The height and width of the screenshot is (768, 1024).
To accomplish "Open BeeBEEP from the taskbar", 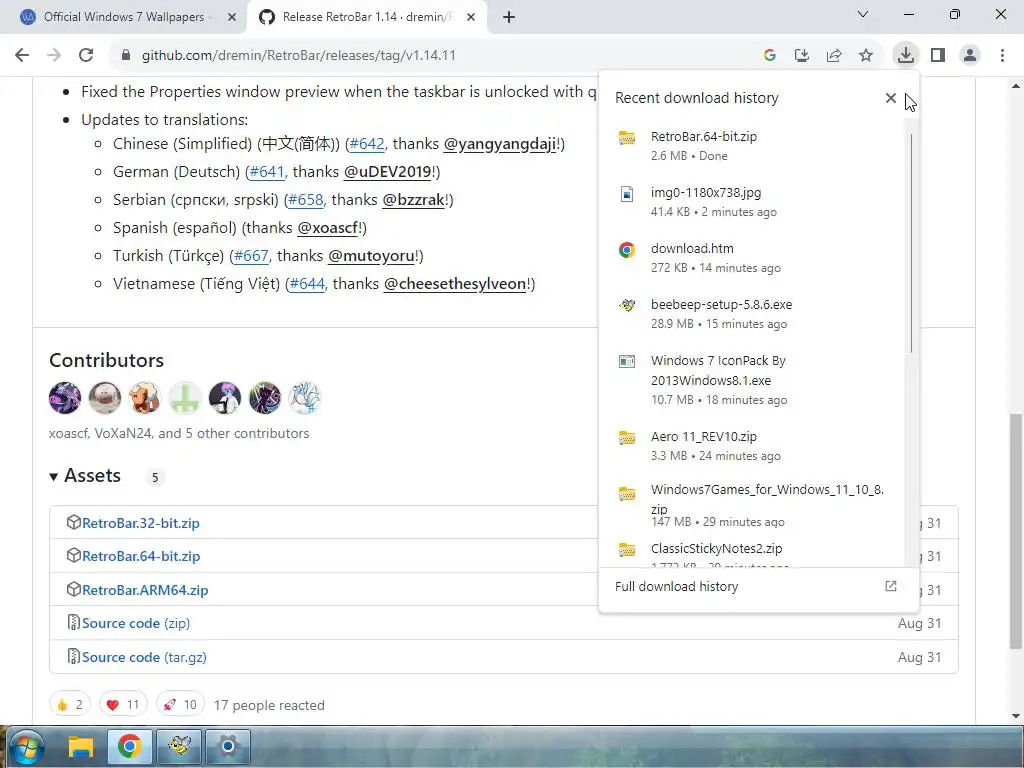I will 179,746.
